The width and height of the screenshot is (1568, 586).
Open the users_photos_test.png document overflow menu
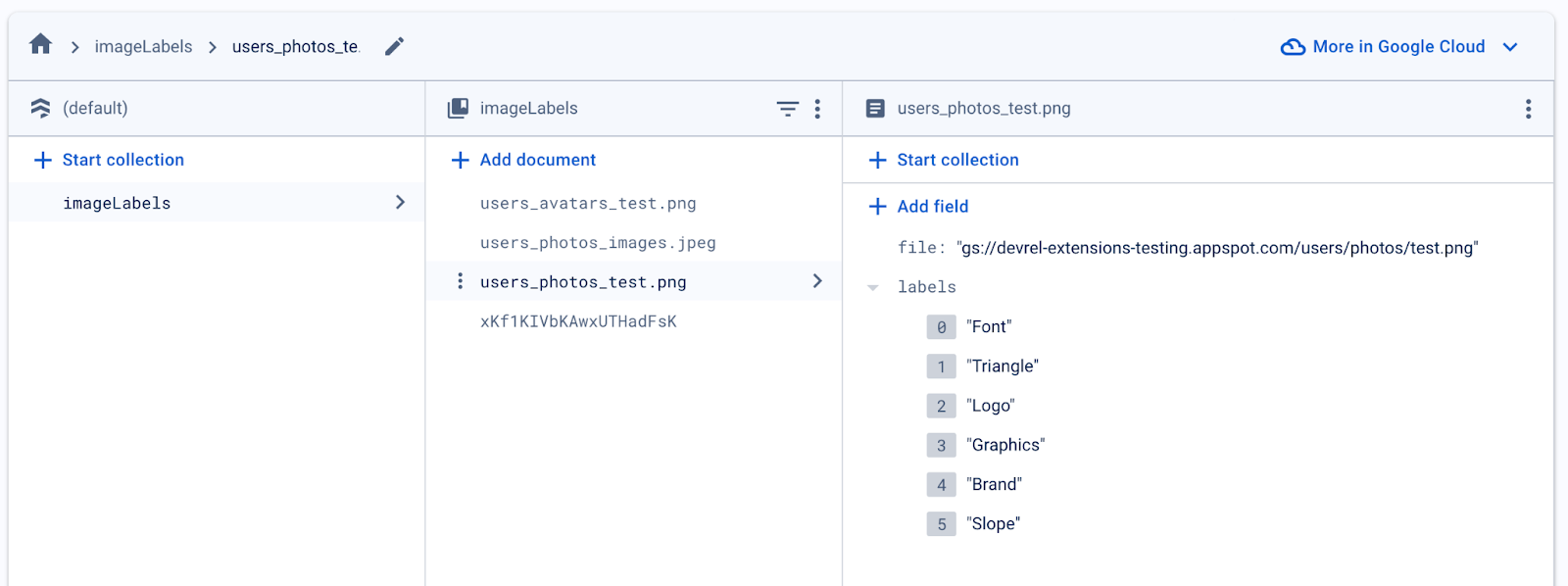coord(1528,109)
